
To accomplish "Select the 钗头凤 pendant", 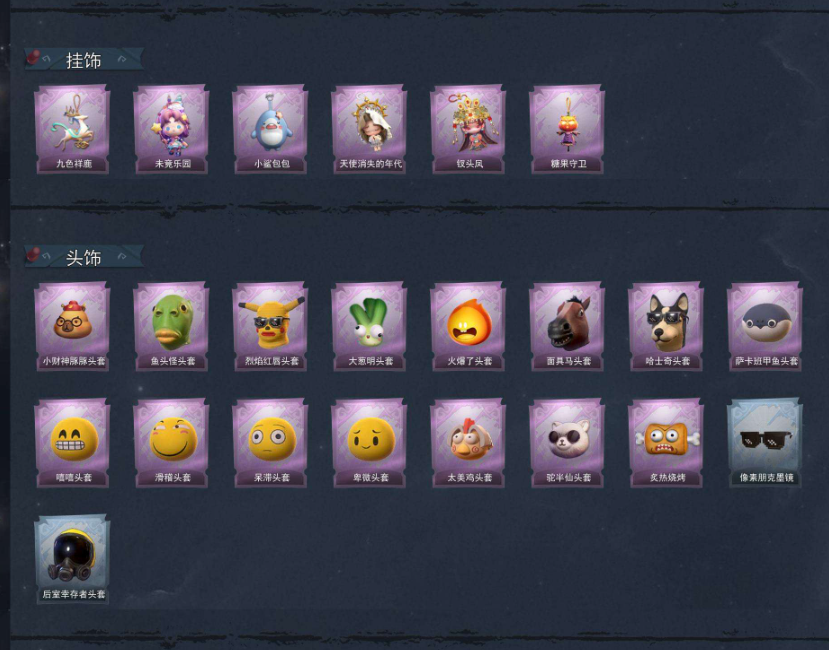I will (468, 130).
